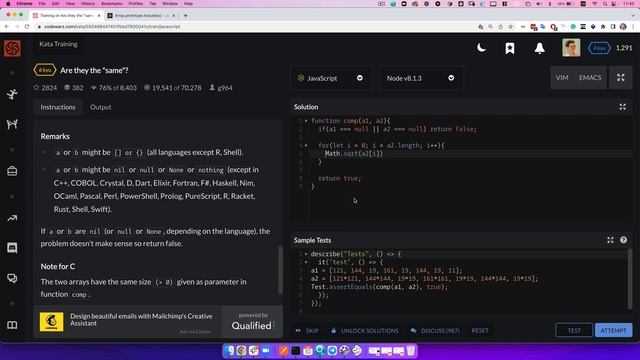Click the collections count 382
The image size is (640, 360).
74,88
